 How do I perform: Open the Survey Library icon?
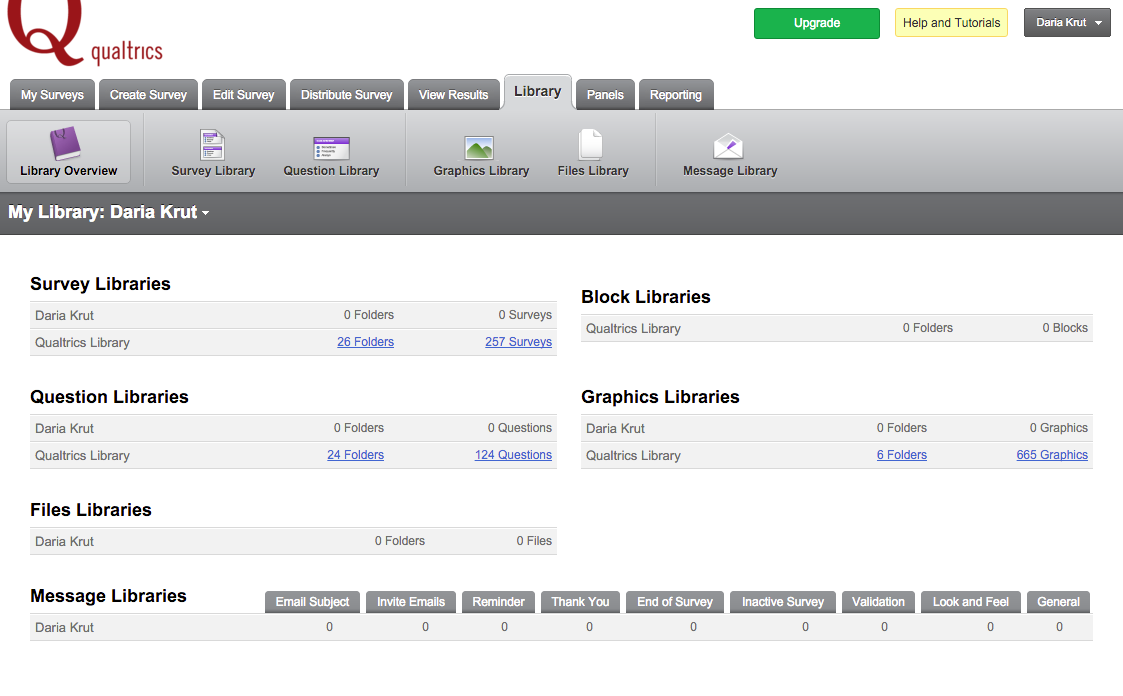pyautogui.click(x=212, y=145)
